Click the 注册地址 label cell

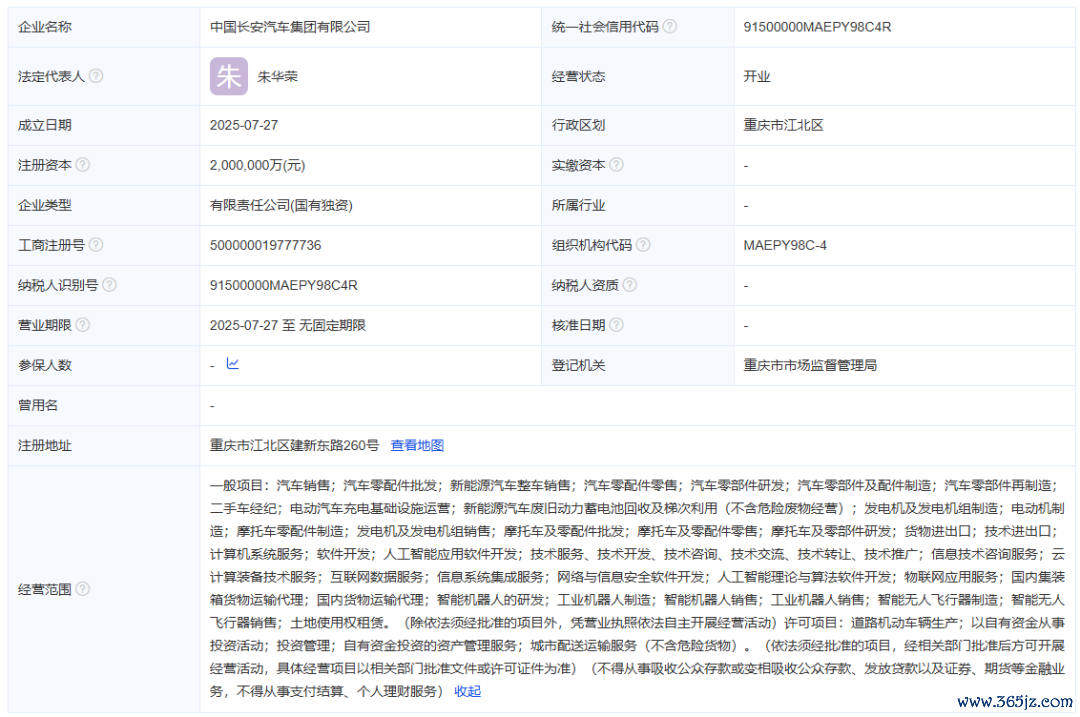[x=104, y=446]
